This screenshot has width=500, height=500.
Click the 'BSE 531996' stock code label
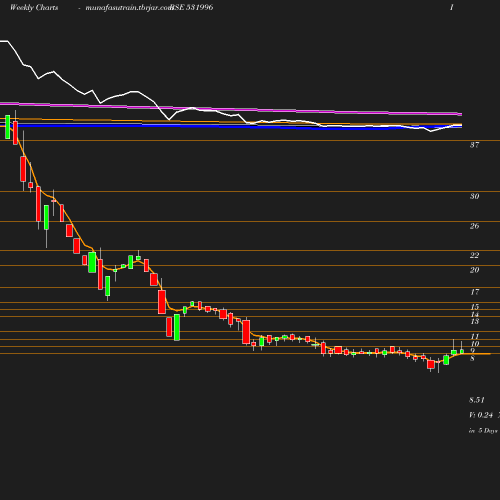(x=192, y=7)
